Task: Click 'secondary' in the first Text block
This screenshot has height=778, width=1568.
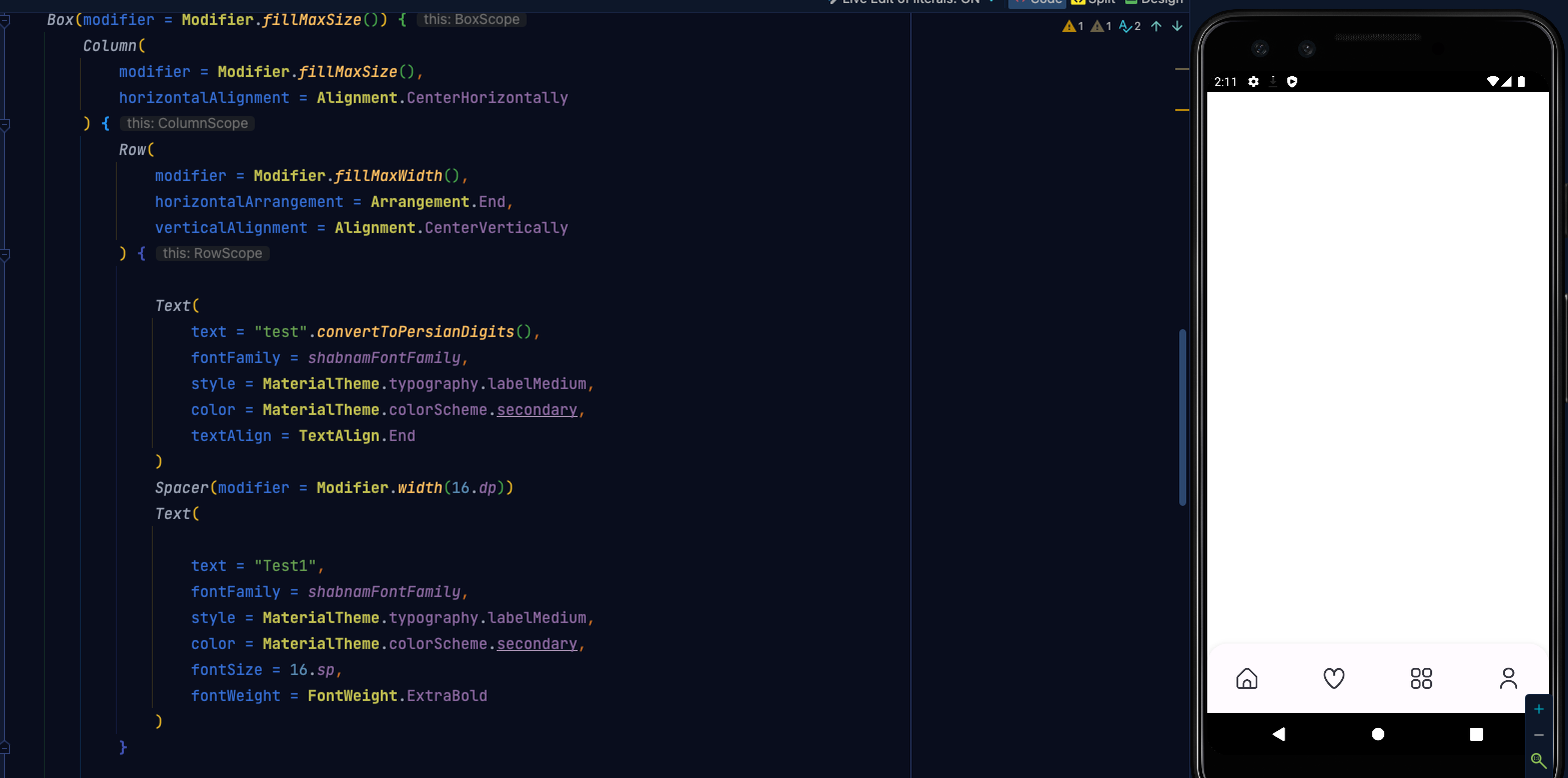Action: 537,410
